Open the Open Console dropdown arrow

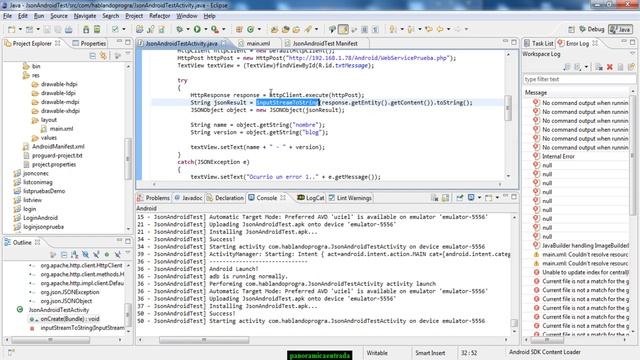(497, 198)
